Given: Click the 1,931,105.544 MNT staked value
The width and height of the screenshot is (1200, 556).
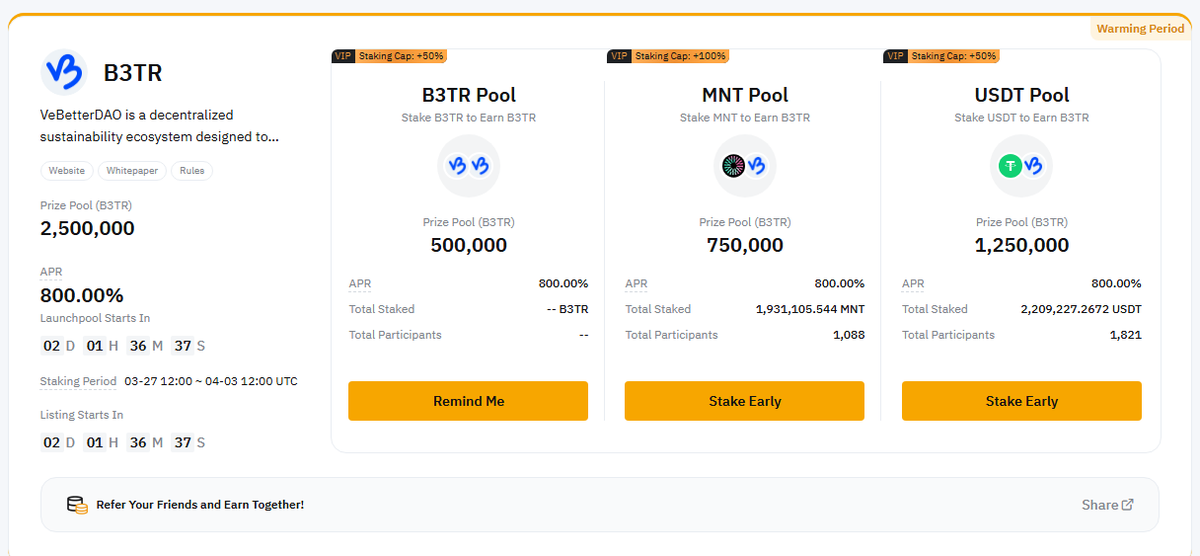Looking at the screenshot, I should click(x=810, y=309).
